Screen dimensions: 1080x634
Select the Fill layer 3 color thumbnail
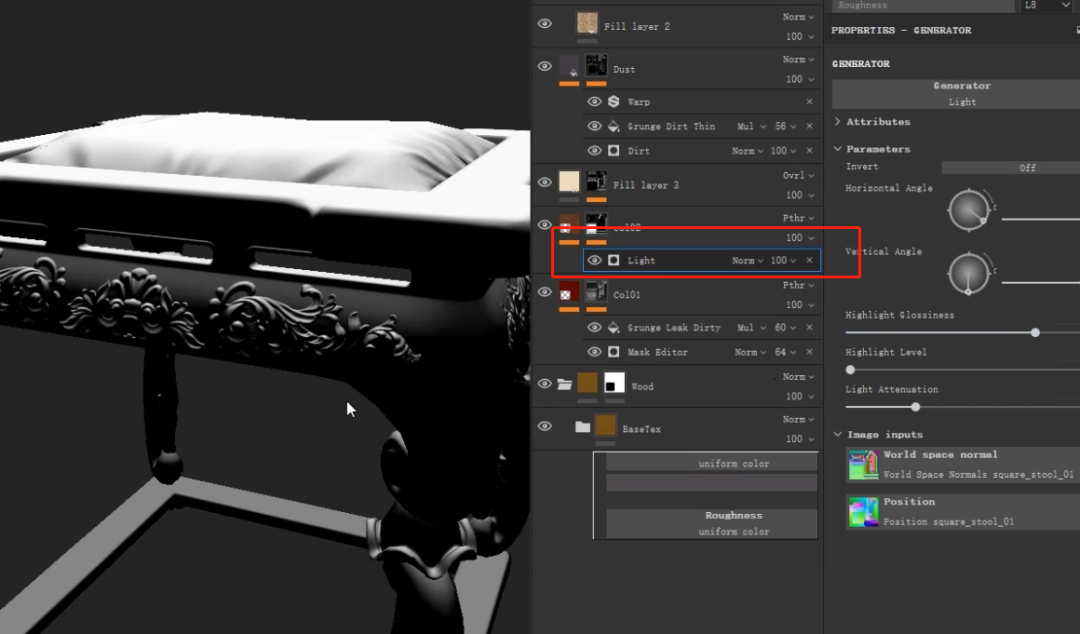[x=569, y=181]
